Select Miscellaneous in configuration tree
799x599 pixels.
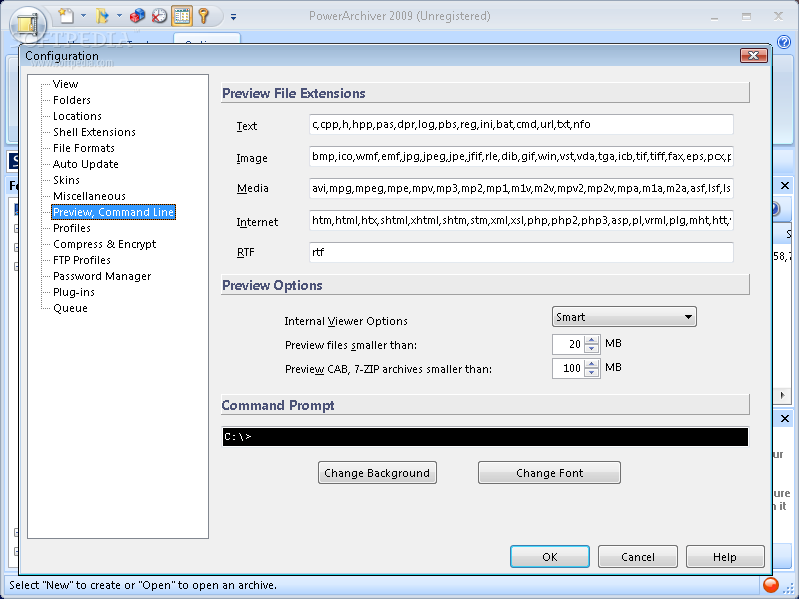[x=89, y=196]
